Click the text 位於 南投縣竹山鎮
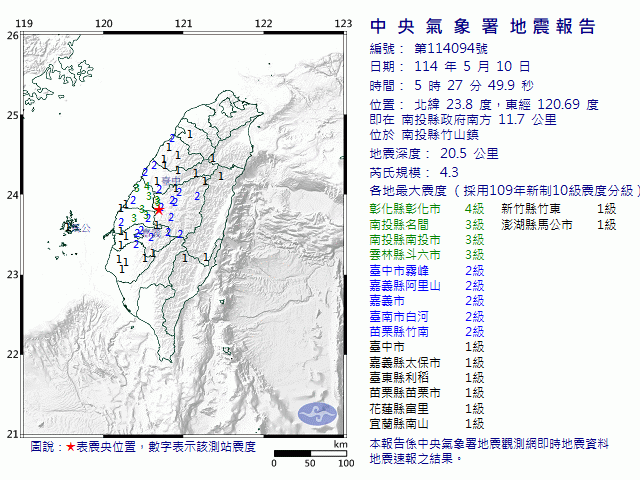640x480 pixels. 424,135
